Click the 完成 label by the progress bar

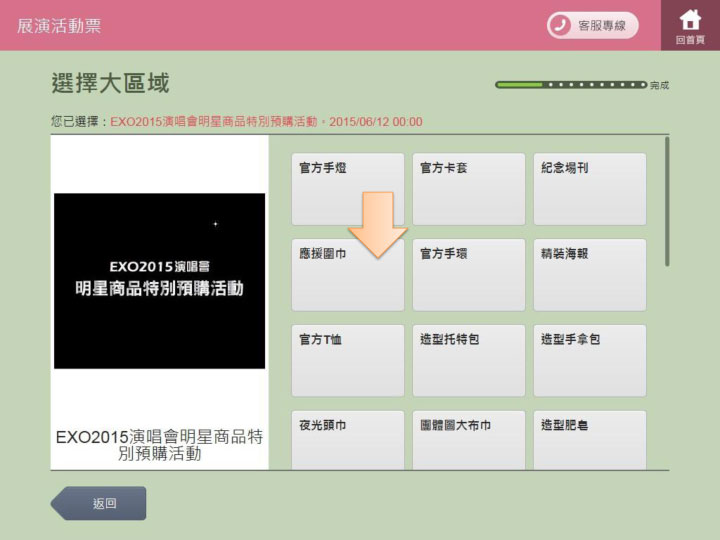[659, 85]
